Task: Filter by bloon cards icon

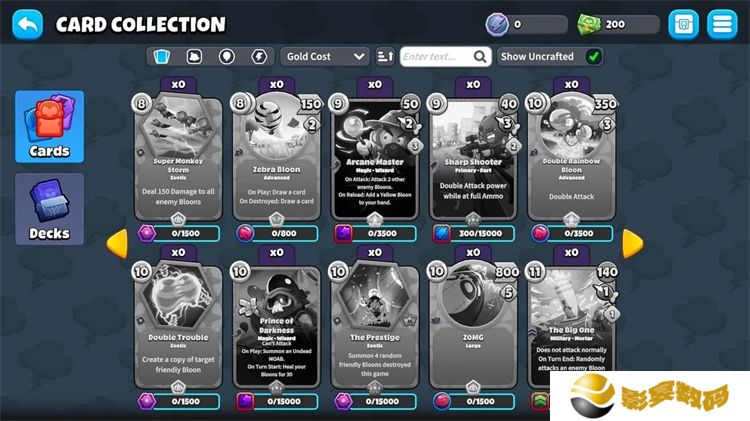Action: (x=226, y=56)
